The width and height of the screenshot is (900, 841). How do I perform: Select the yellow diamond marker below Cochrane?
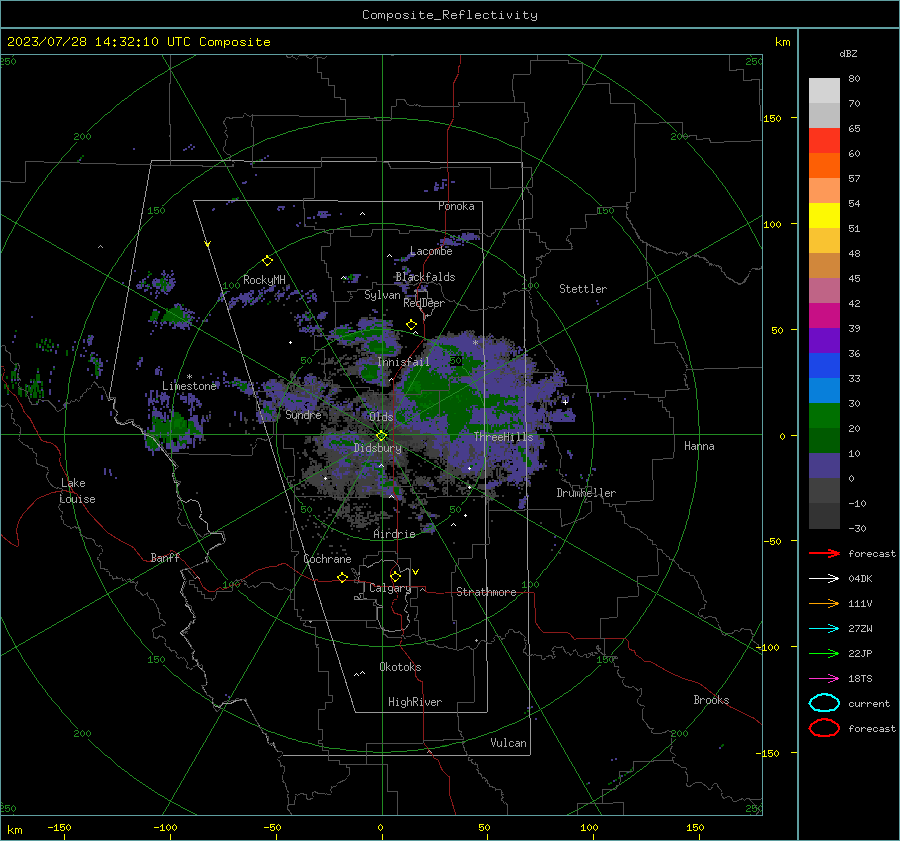point(343,578)
